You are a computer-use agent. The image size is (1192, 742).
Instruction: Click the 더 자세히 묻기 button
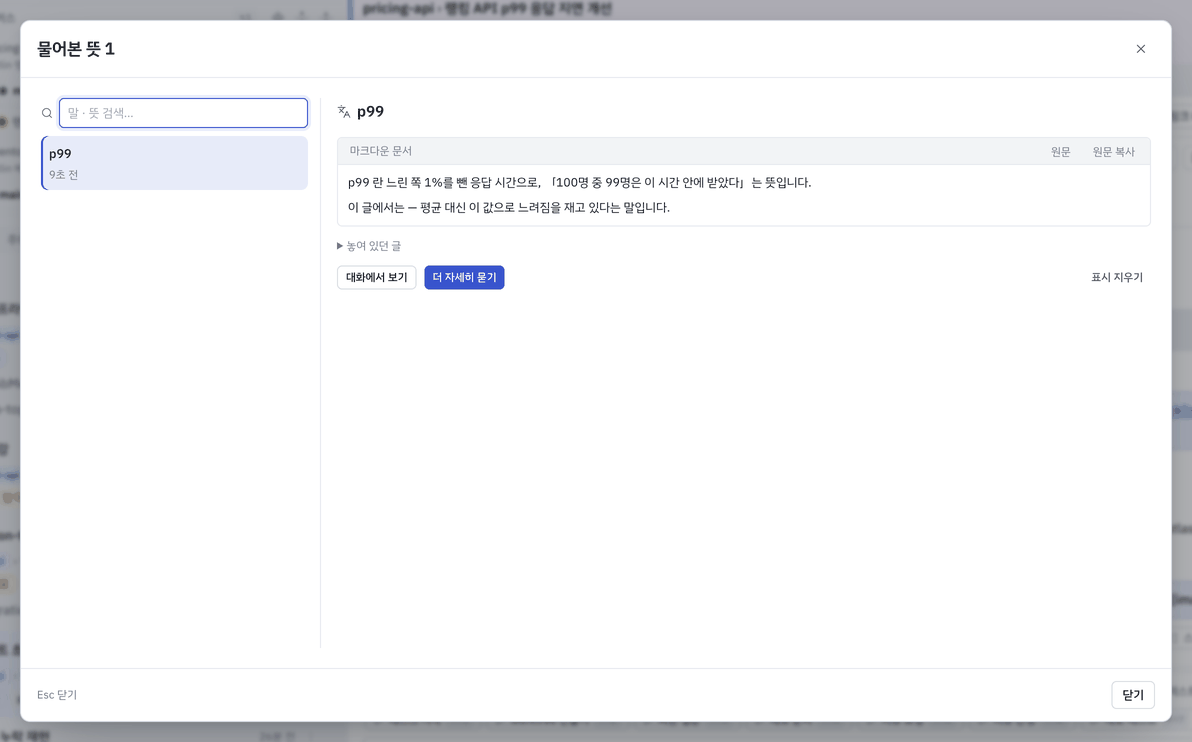tap(464, 277)
